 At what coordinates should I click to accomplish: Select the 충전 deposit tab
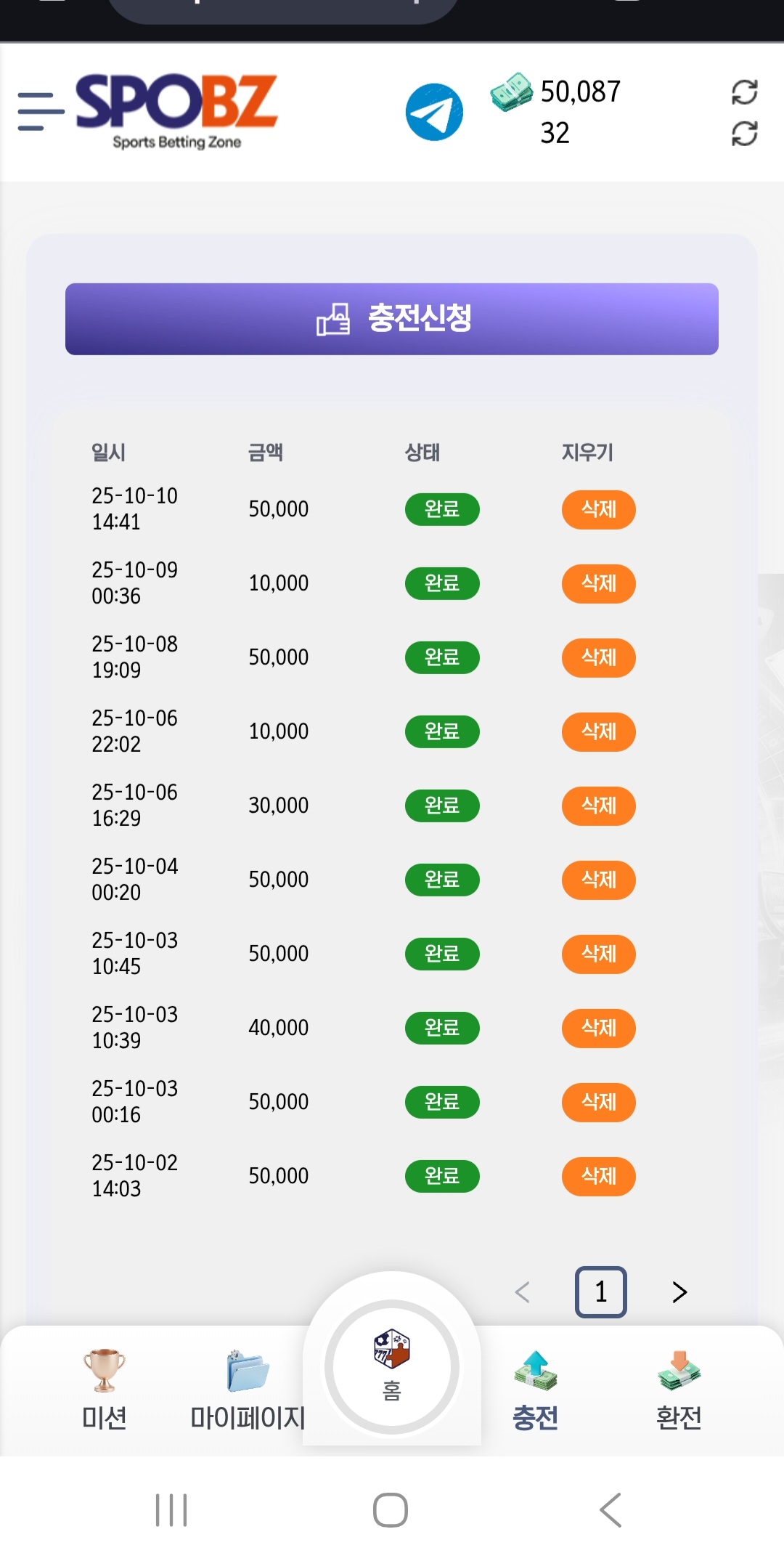point(535,1389)
